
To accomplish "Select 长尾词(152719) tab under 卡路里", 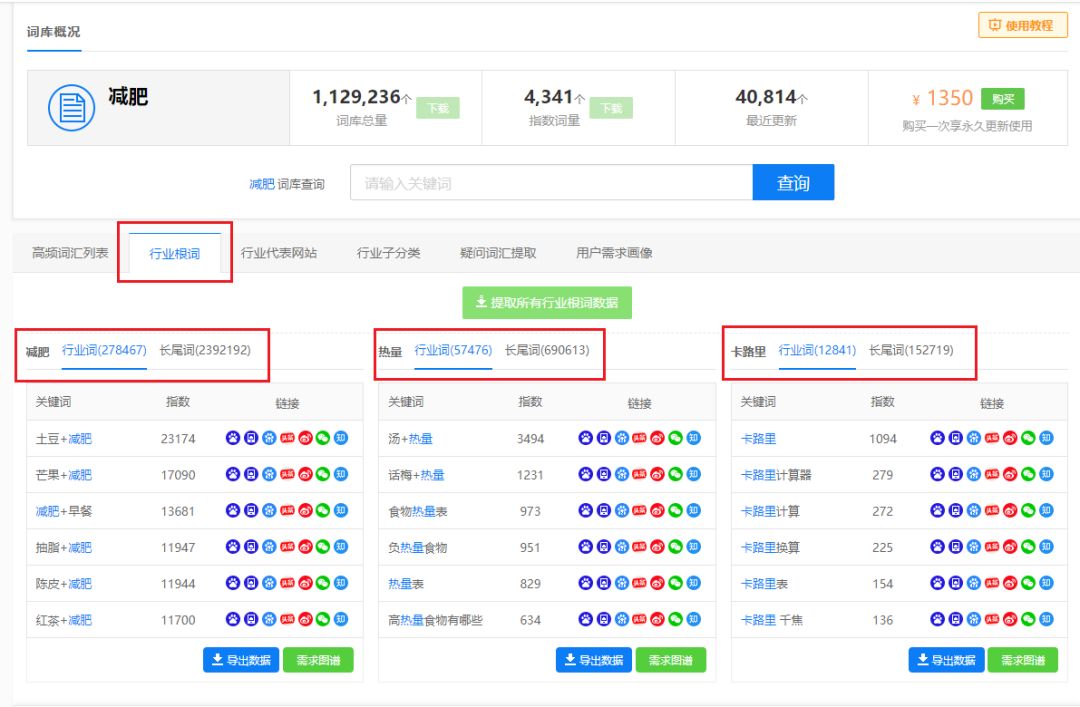I will tap(911, 350).
